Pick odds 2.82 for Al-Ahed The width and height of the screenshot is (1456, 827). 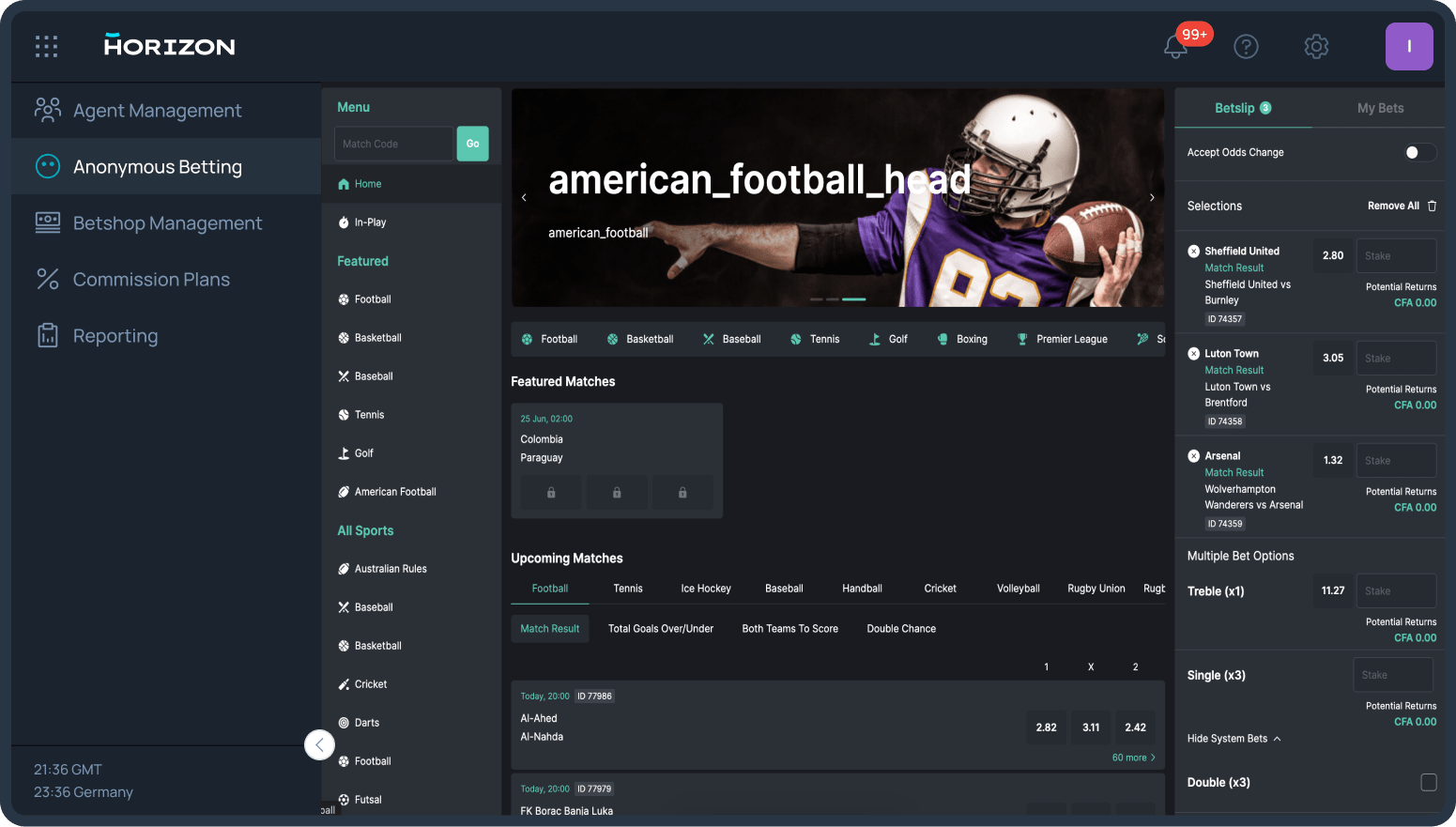[x=1046, y=727]
